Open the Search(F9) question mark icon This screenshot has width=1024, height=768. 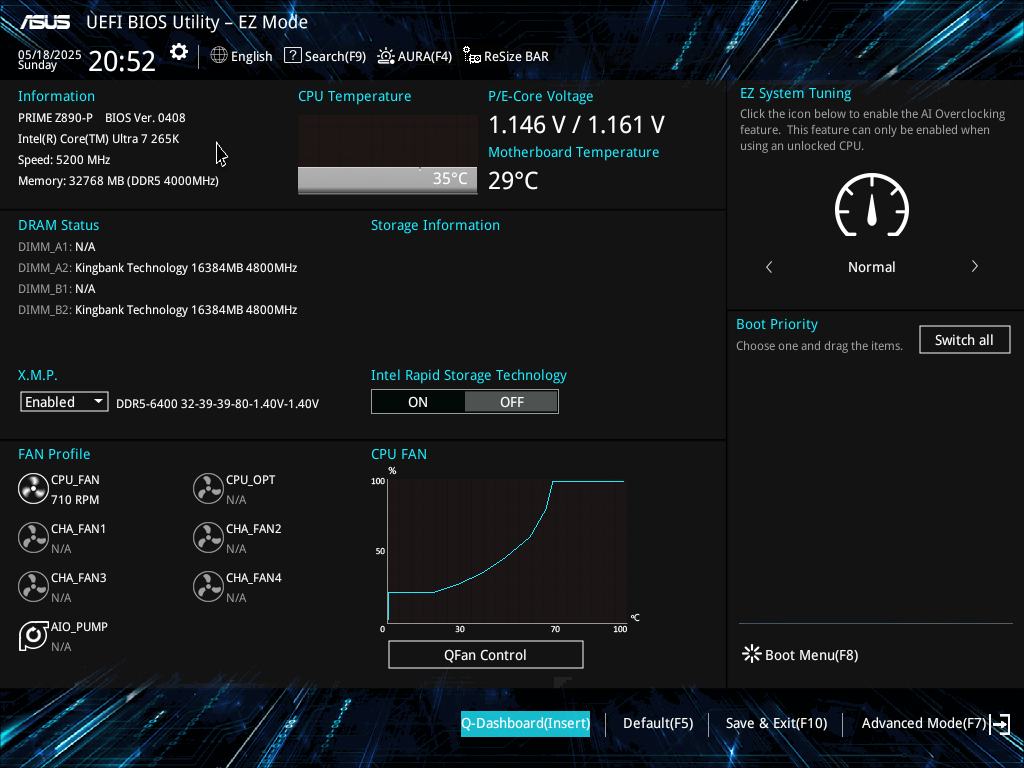click(293, 56)
